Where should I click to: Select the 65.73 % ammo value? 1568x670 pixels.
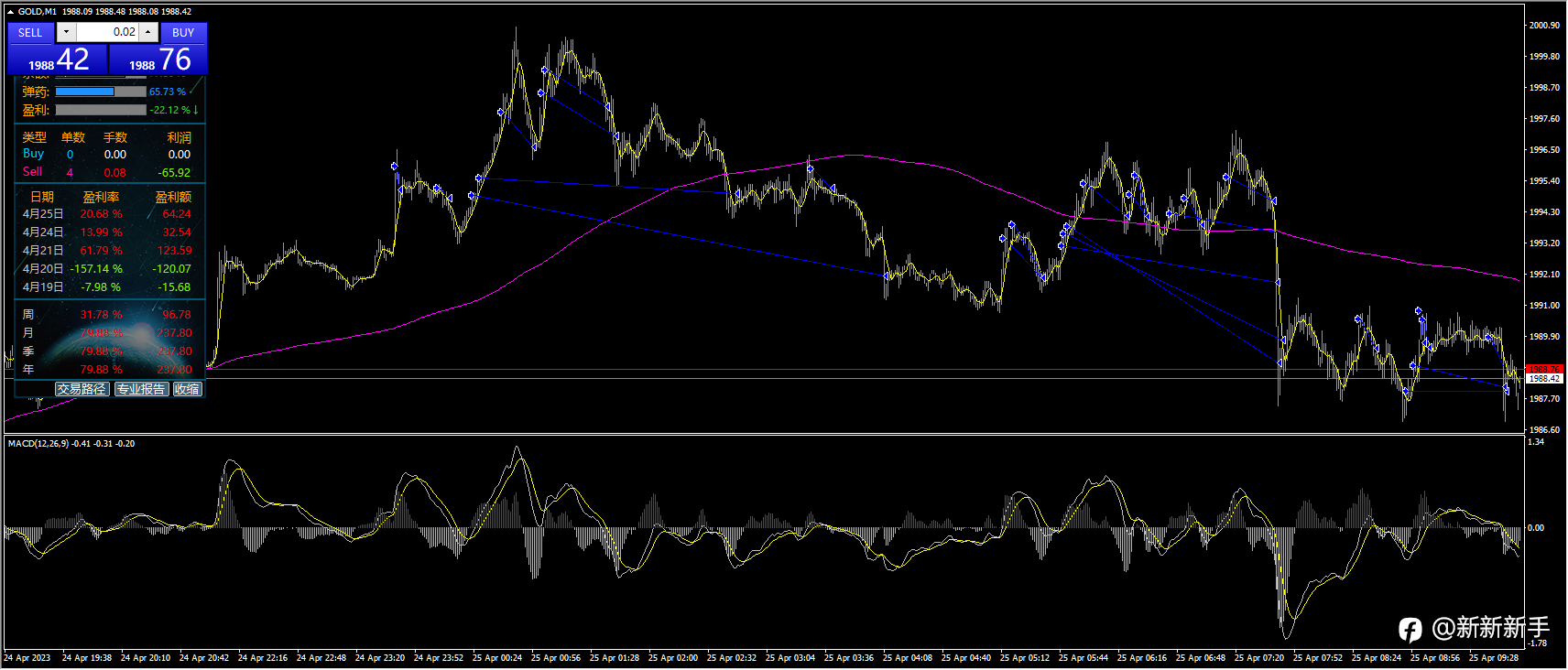(x=168, y=92)
